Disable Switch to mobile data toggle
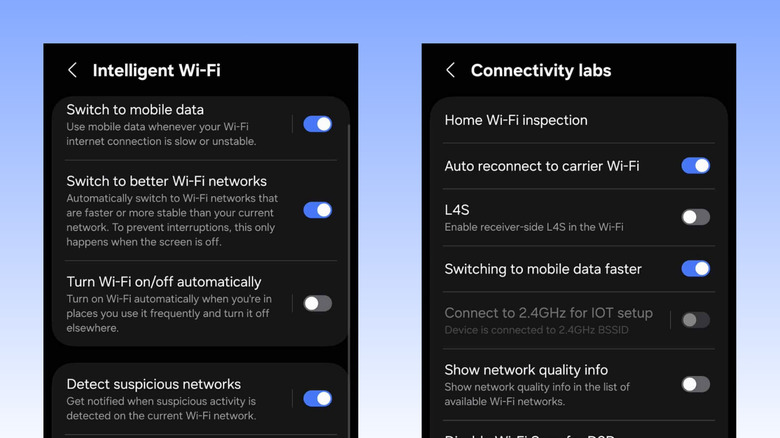This screenshot has height=438, width=780. tap(317, 124)
